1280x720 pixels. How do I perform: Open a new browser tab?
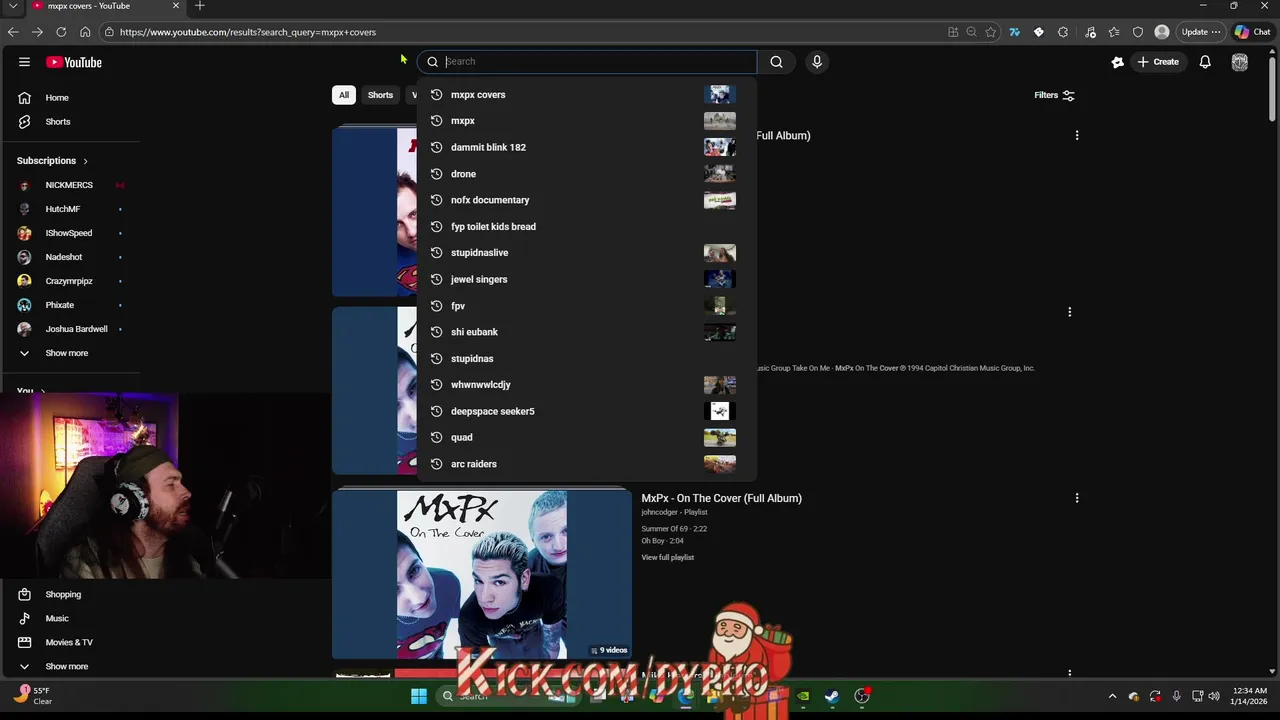pyautogui.click(x=200, y=6)
